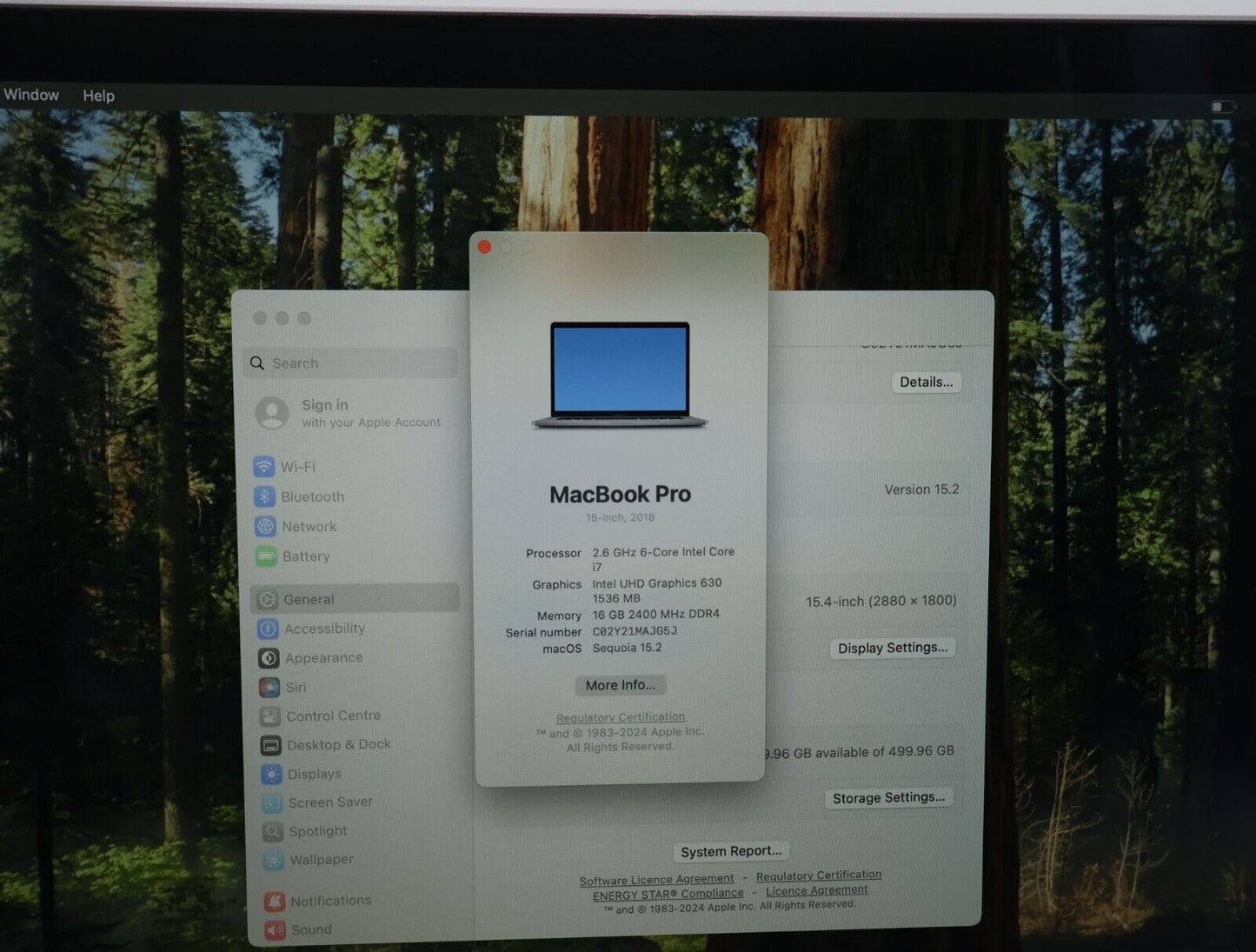Select the Notifications bell icon
The height and width of the screenshot is (952, 1256).
(275, 901)
